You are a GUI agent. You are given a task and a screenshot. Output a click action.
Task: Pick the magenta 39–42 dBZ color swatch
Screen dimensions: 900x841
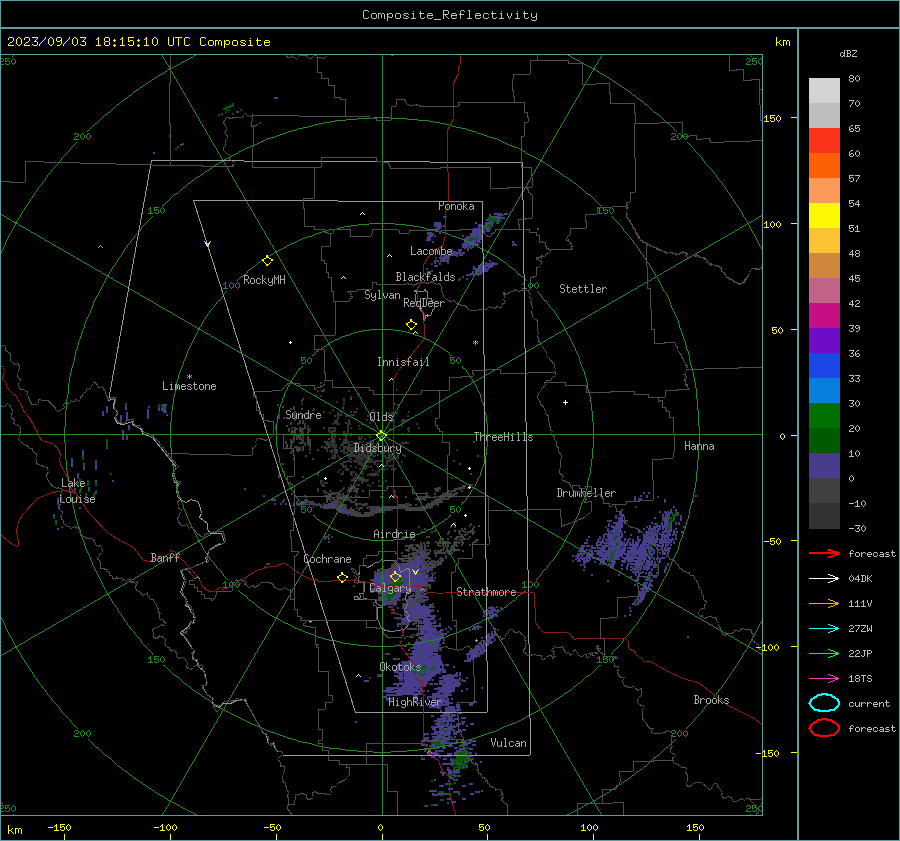tap(824, 315)
